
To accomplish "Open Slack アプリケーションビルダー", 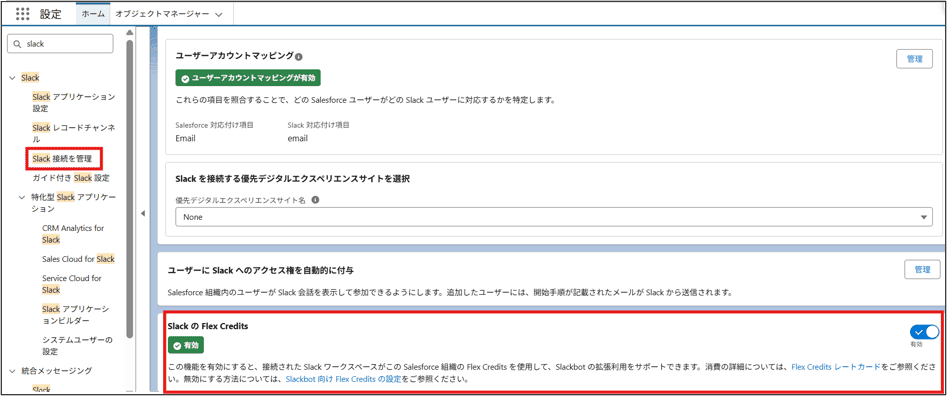I will pos(75,315).
